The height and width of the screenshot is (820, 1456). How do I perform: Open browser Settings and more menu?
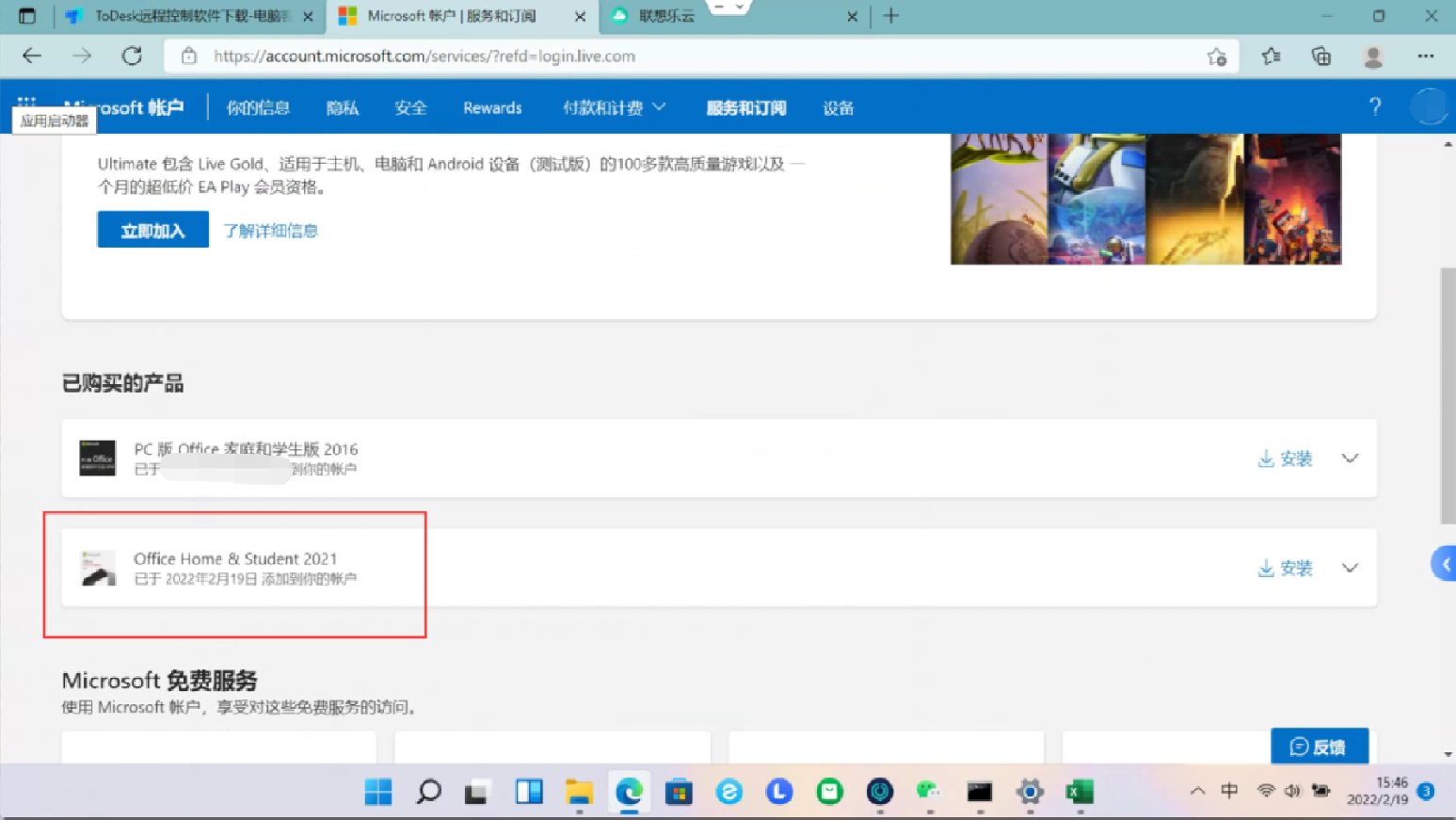pyautogui.click(x=1426, y=56)
